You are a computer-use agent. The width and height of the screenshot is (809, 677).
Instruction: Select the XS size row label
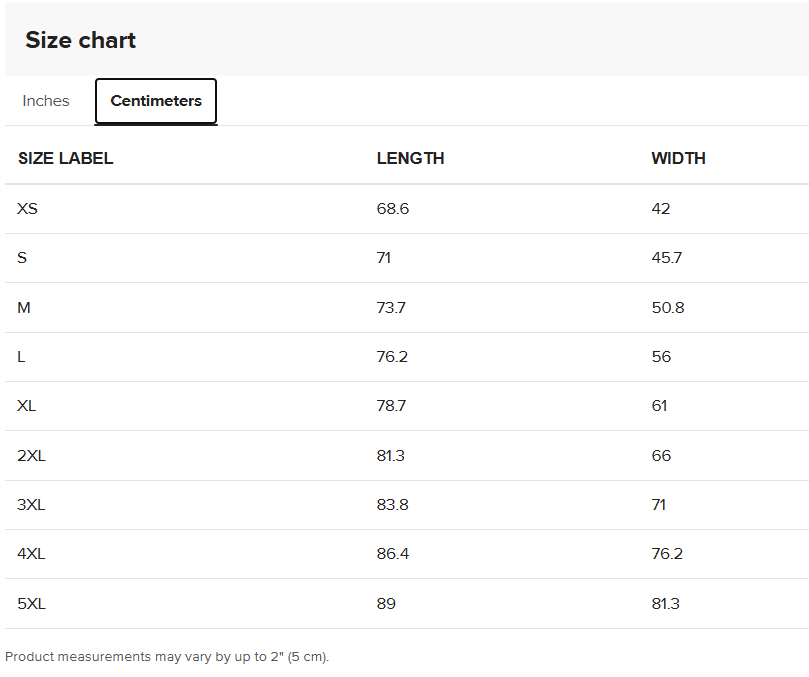tap(27, 208)
